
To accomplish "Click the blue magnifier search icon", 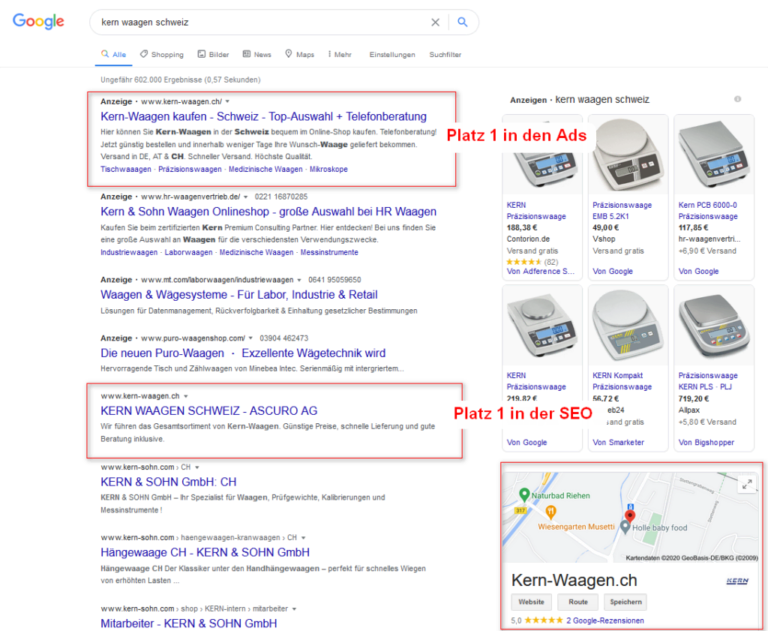I will coord(462,22).
